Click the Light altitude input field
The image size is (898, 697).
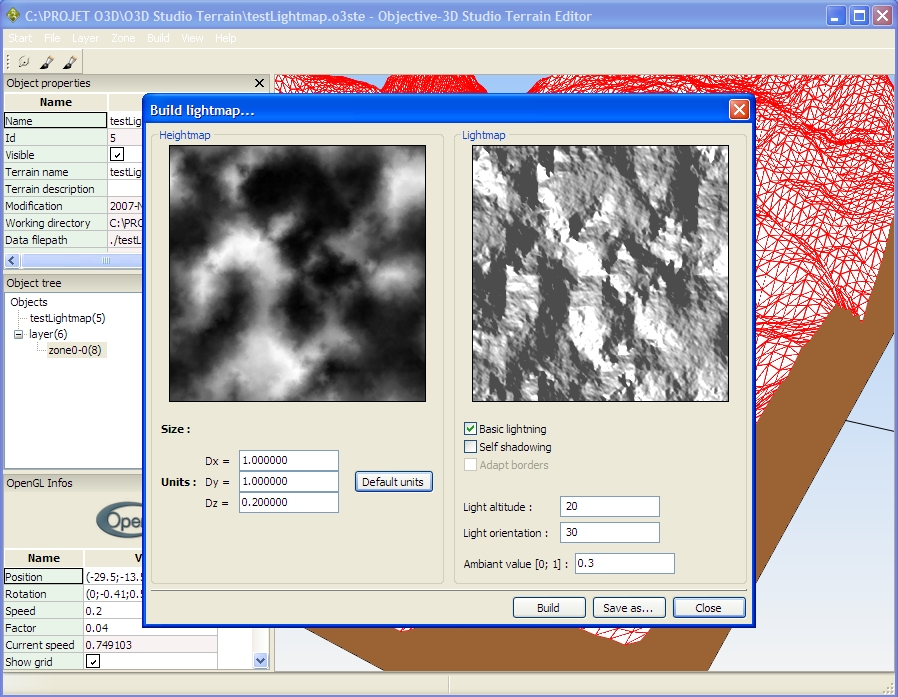(610, 506)
